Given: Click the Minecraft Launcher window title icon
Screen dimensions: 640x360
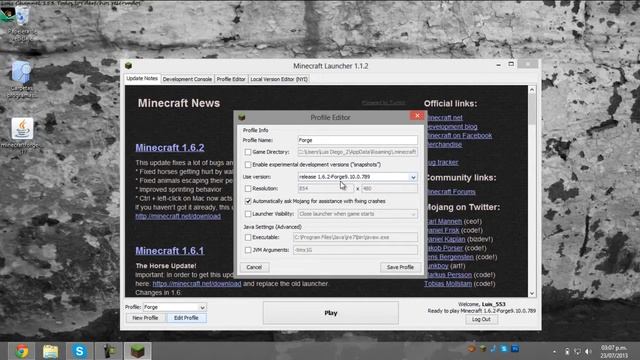Looking at the screenshot, I should (129, 65).
